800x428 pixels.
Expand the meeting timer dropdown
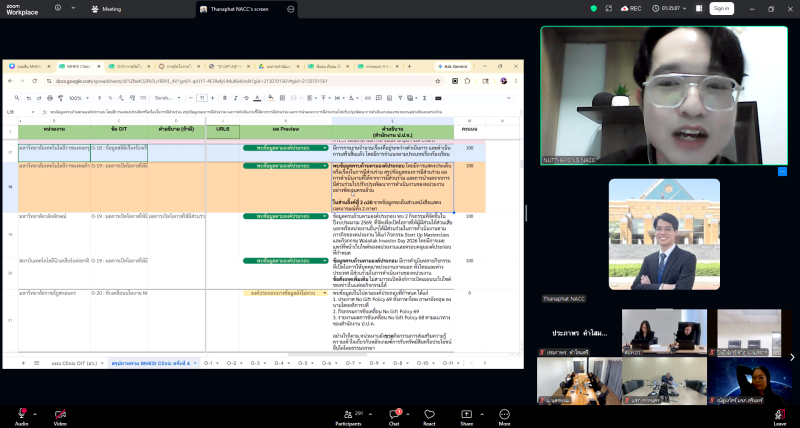pyautogui.click(x=685, y=9)
